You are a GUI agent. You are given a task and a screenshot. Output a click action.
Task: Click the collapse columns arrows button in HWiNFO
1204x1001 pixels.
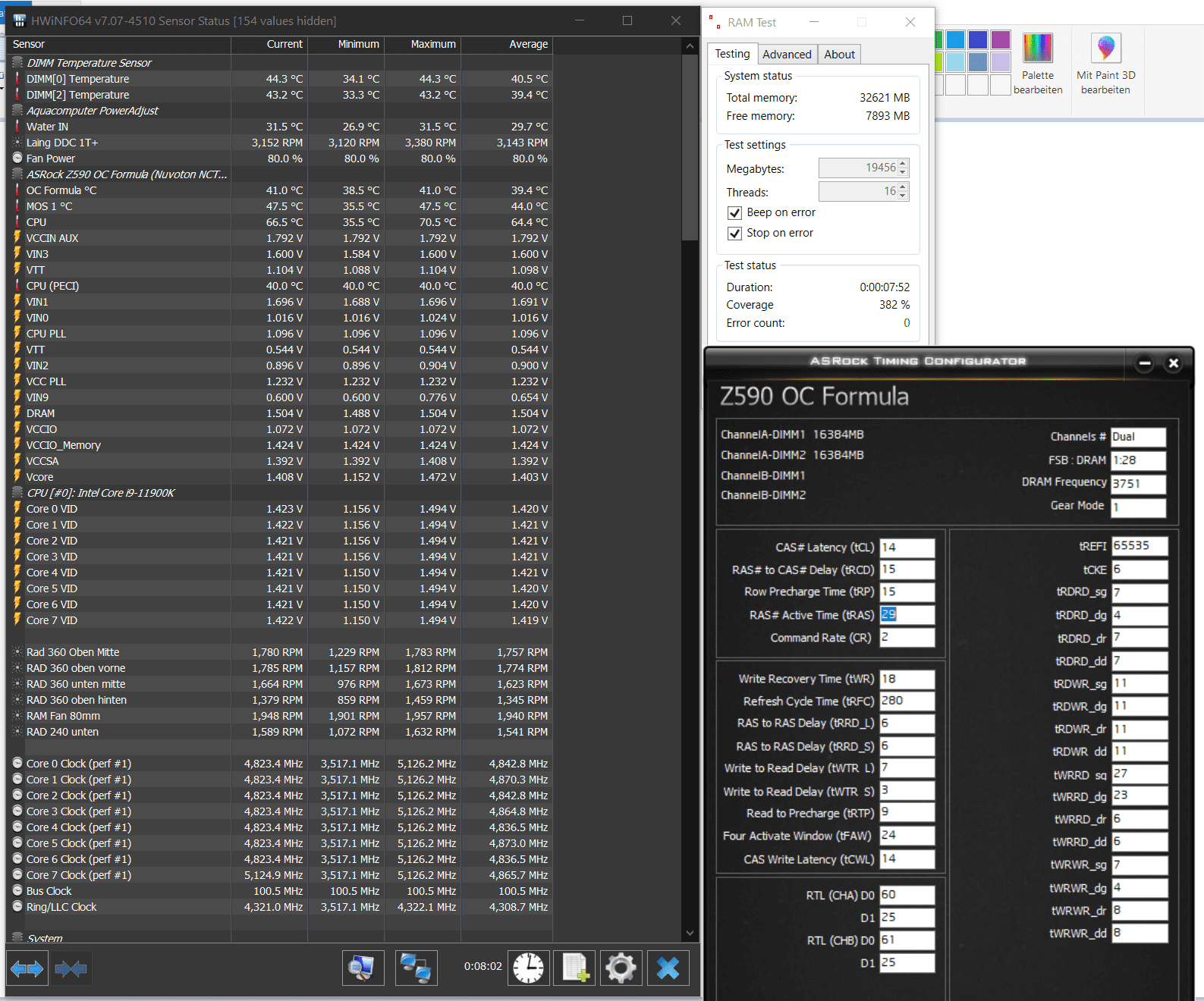coord(71,968)
